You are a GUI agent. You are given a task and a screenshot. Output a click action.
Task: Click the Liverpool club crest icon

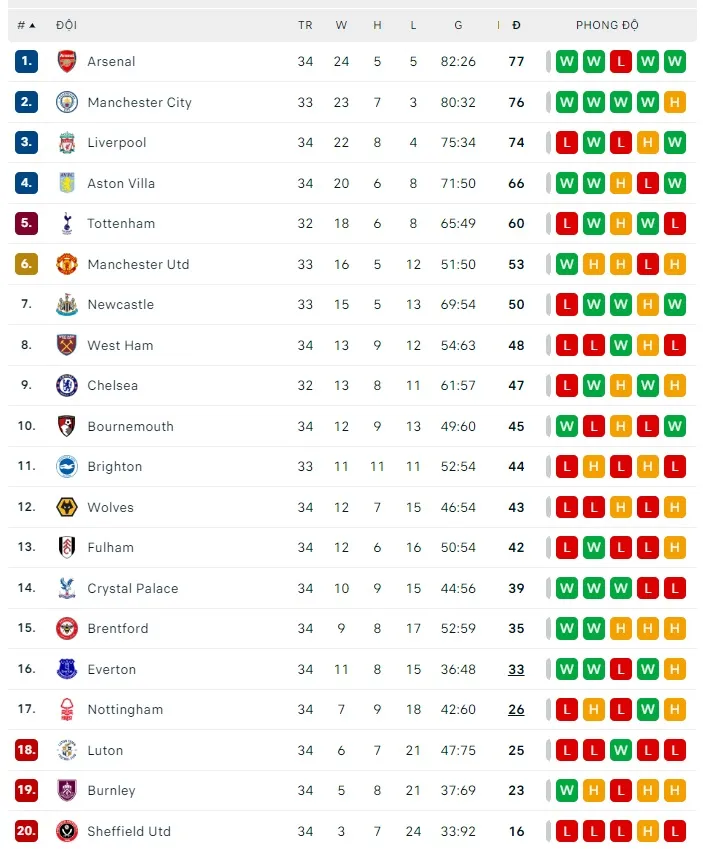point(67,142)
